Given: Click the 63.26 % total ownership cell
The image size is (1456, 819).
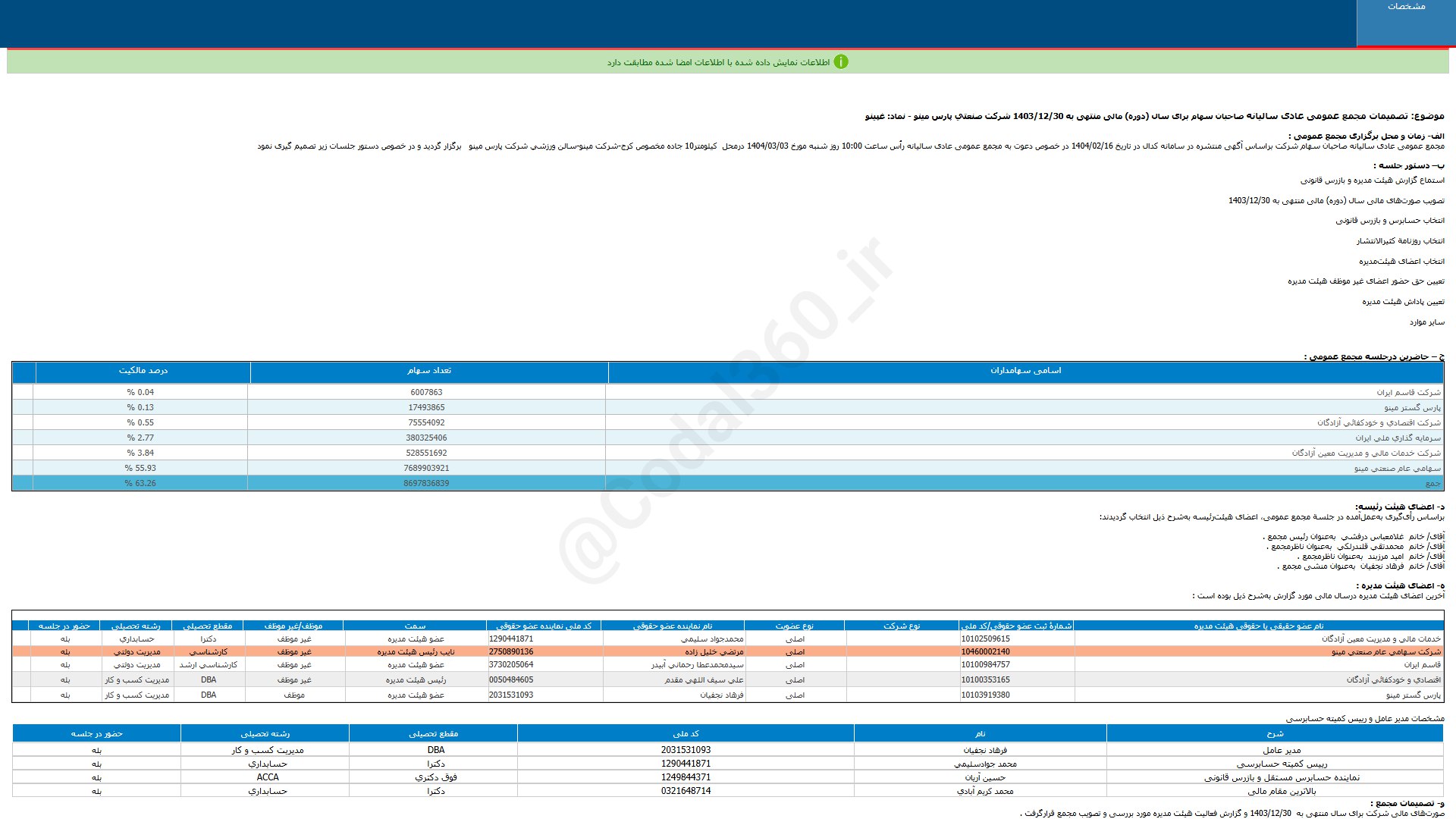Looking at the screenshot, I should [140, 484].
